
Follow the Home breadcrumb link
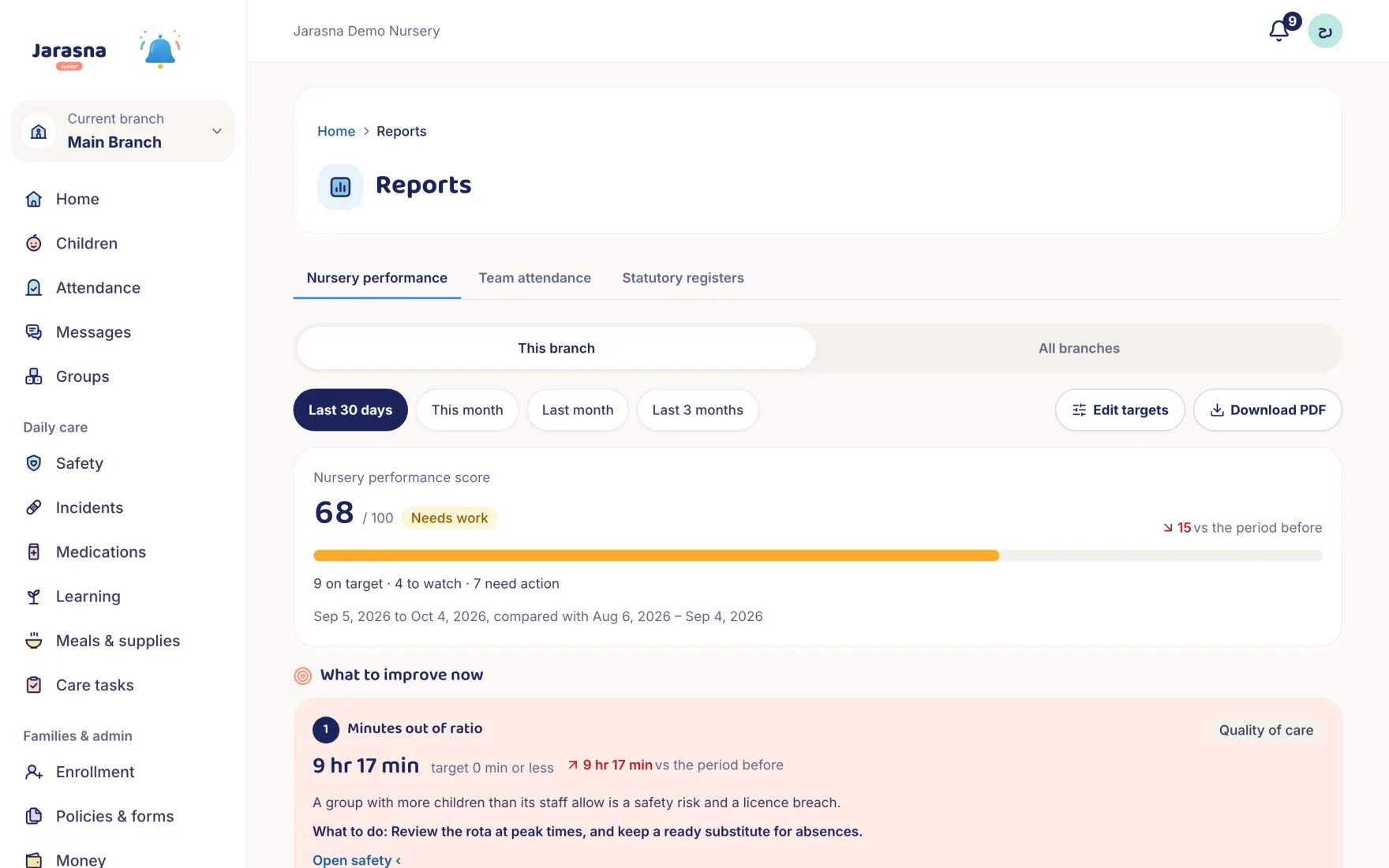(x=336, y=131)
